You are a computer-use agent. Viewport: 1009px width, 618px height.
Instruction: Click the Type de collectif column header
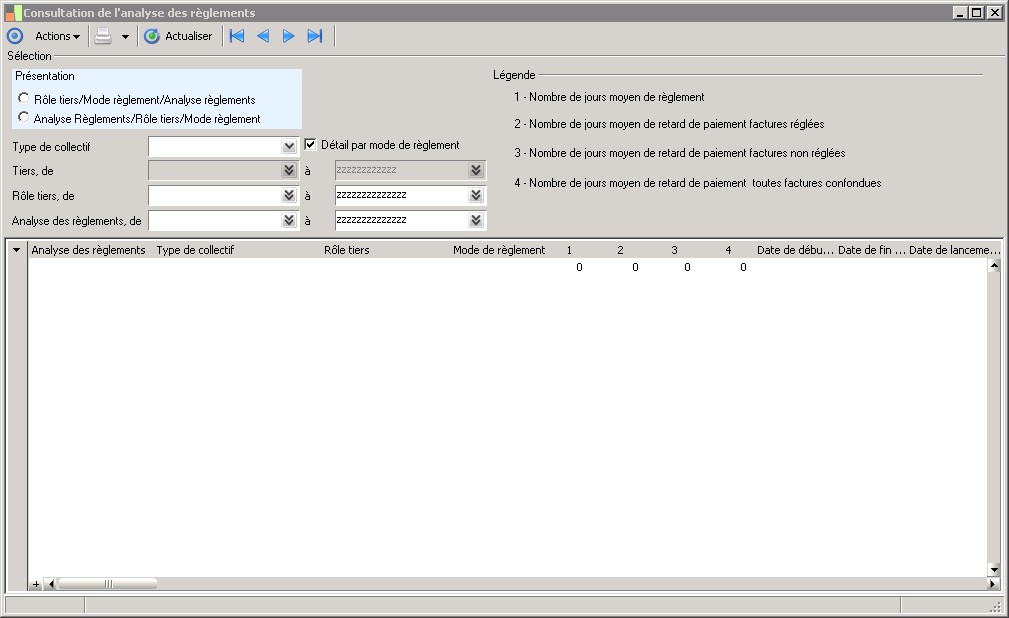click(195, 250)
